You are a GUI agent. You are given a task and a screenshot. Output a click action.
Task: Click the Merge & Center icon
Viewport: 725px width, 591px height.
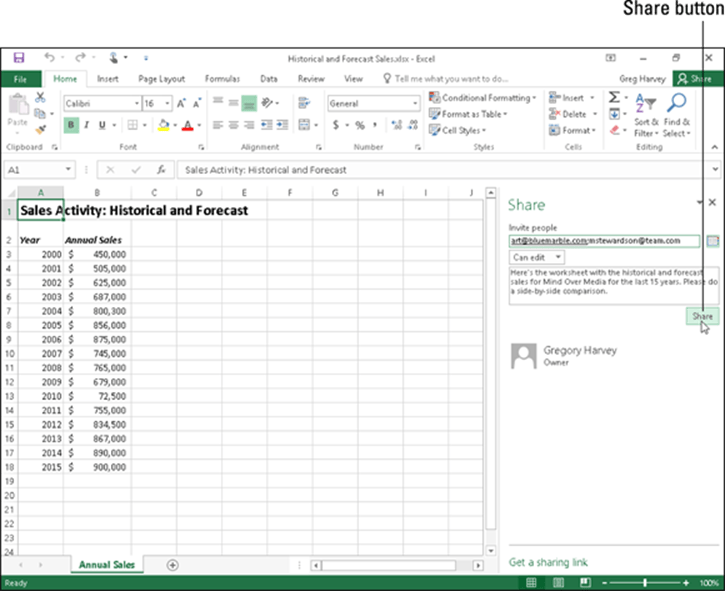pyautogui.click(x=304, y=124)
